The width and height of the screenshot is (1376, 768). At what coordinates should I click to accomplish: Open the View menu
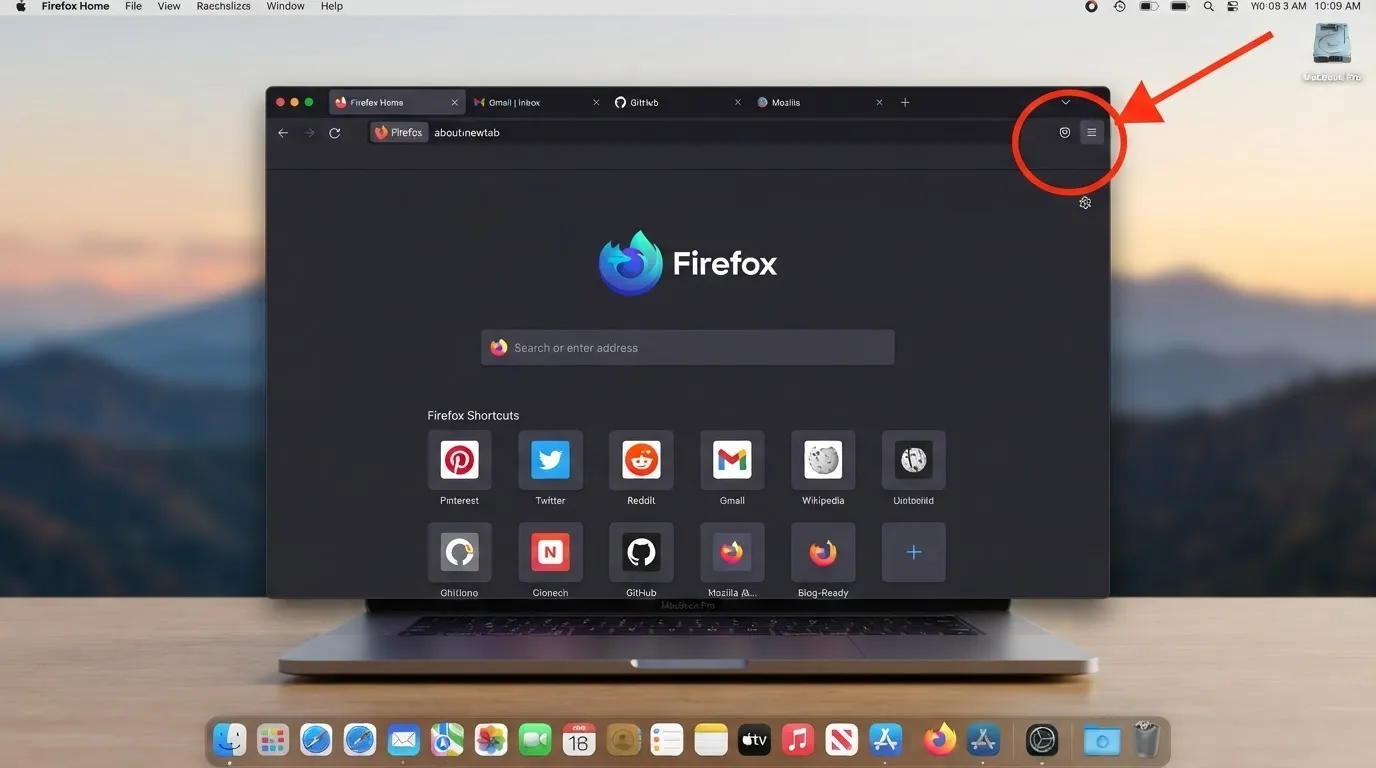pos(169,6)
